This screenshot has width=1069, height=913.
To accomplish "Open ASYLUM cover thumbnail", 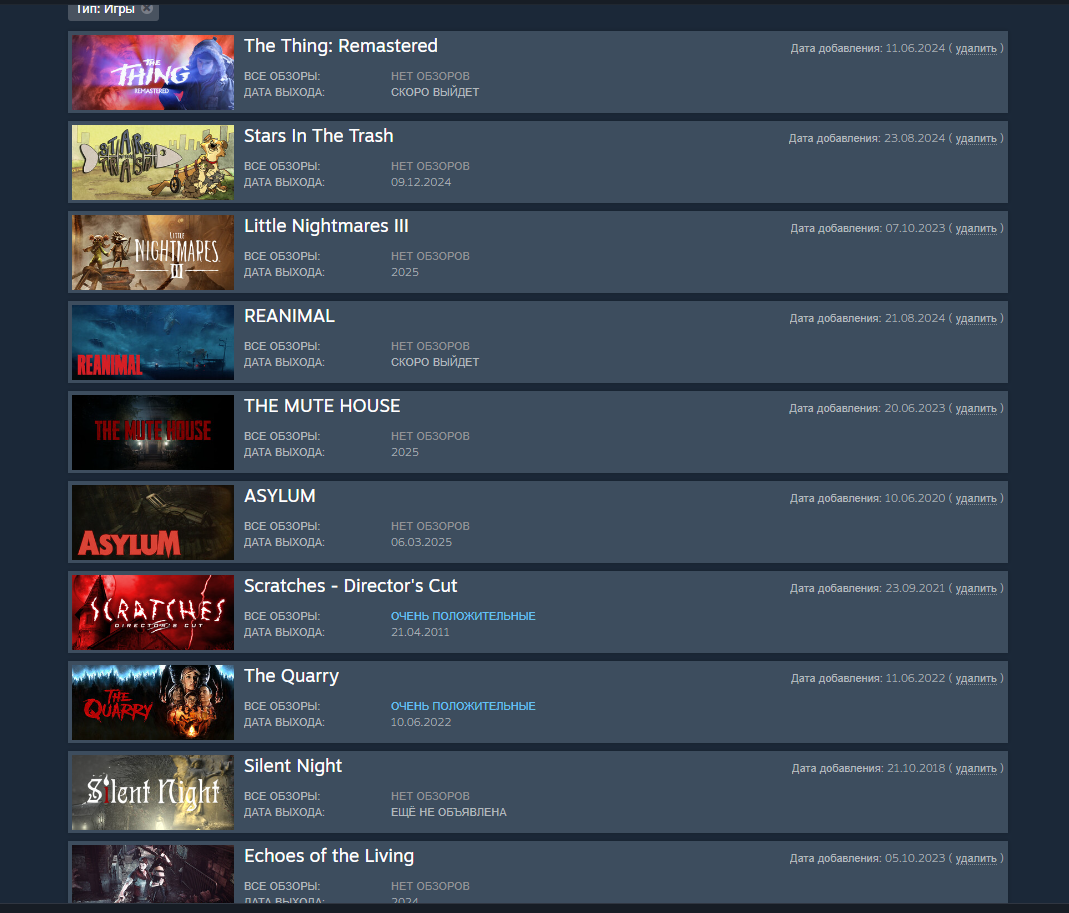I will [153, 522].
